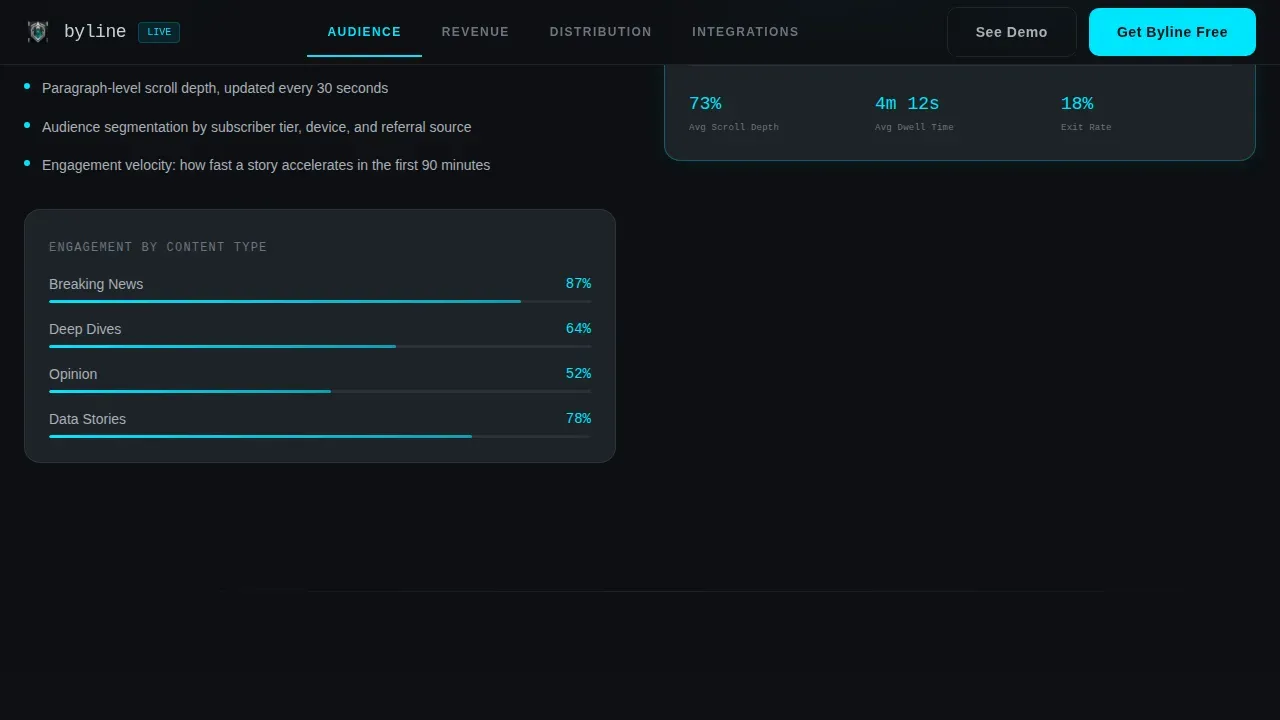Click the bullet beside engagement velocity
Screen dimensions: 1280x720
tap(27, 163)
